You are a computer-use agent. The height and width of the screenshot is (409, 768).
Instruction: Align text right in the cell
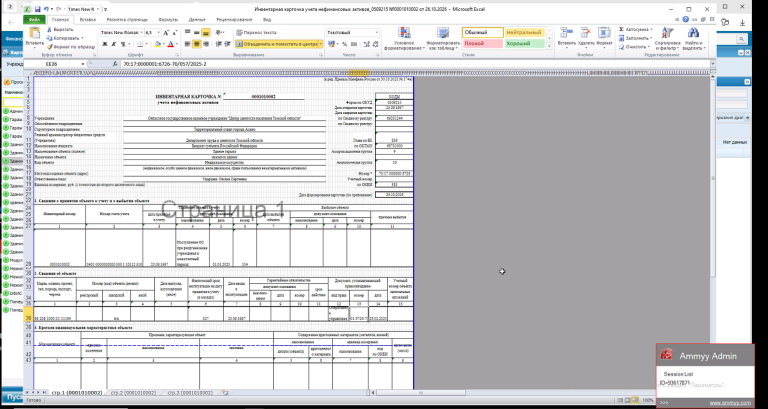click(206, 44)
